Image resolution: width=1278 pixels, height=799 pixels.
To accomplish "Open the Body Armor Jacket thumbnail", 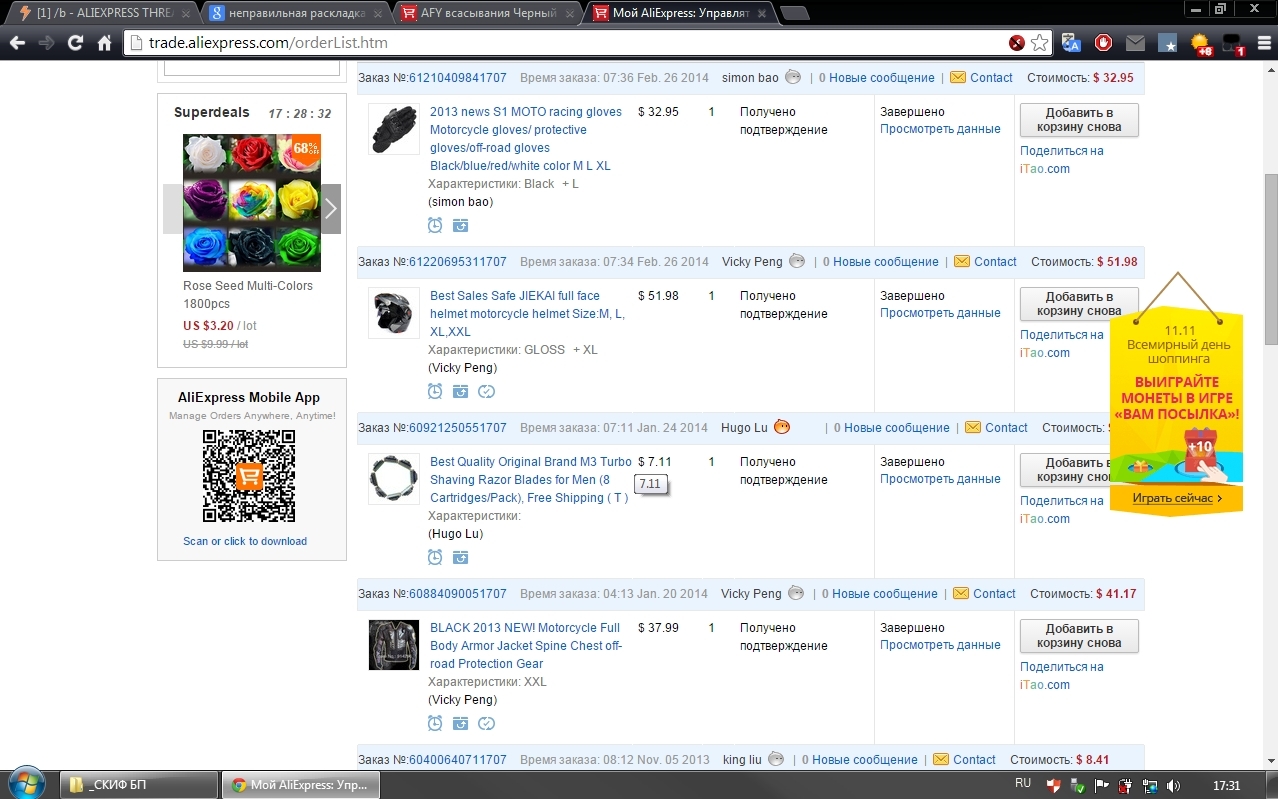I will coord(394,645).
